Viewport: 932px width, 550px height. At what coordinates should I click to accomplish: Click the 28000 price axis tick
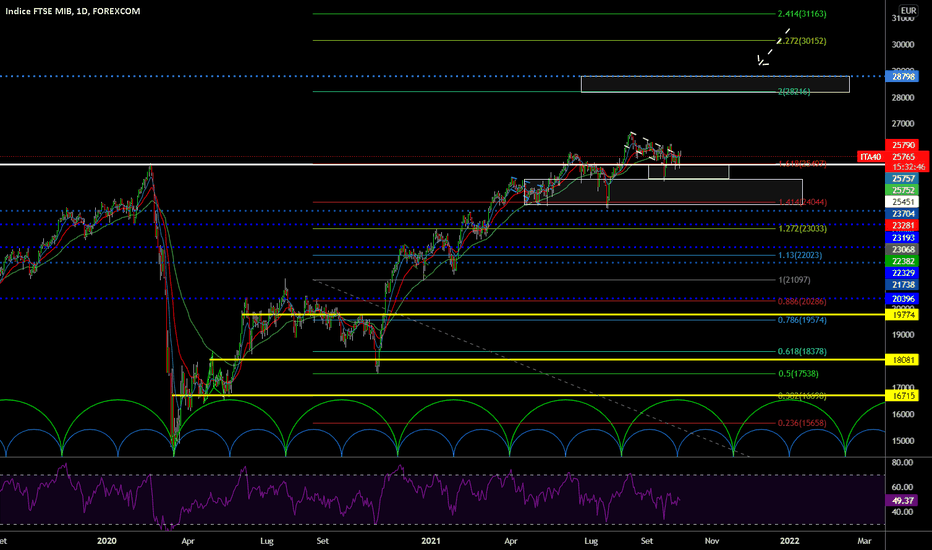tap(902, 98)
